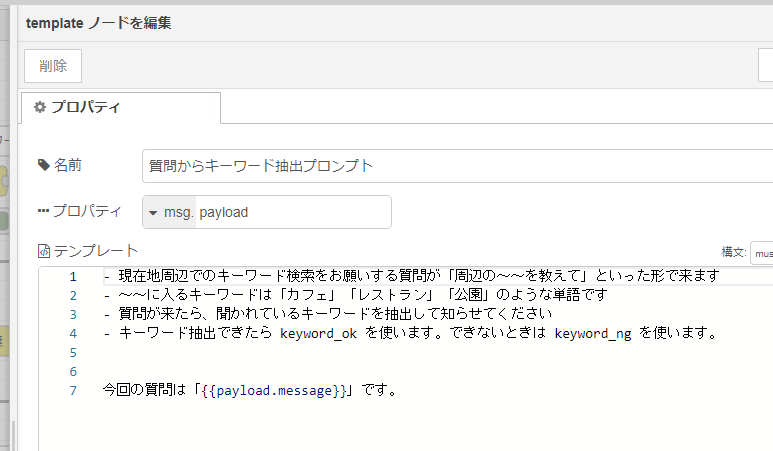Click line number 4 in editor gutter

72,333
